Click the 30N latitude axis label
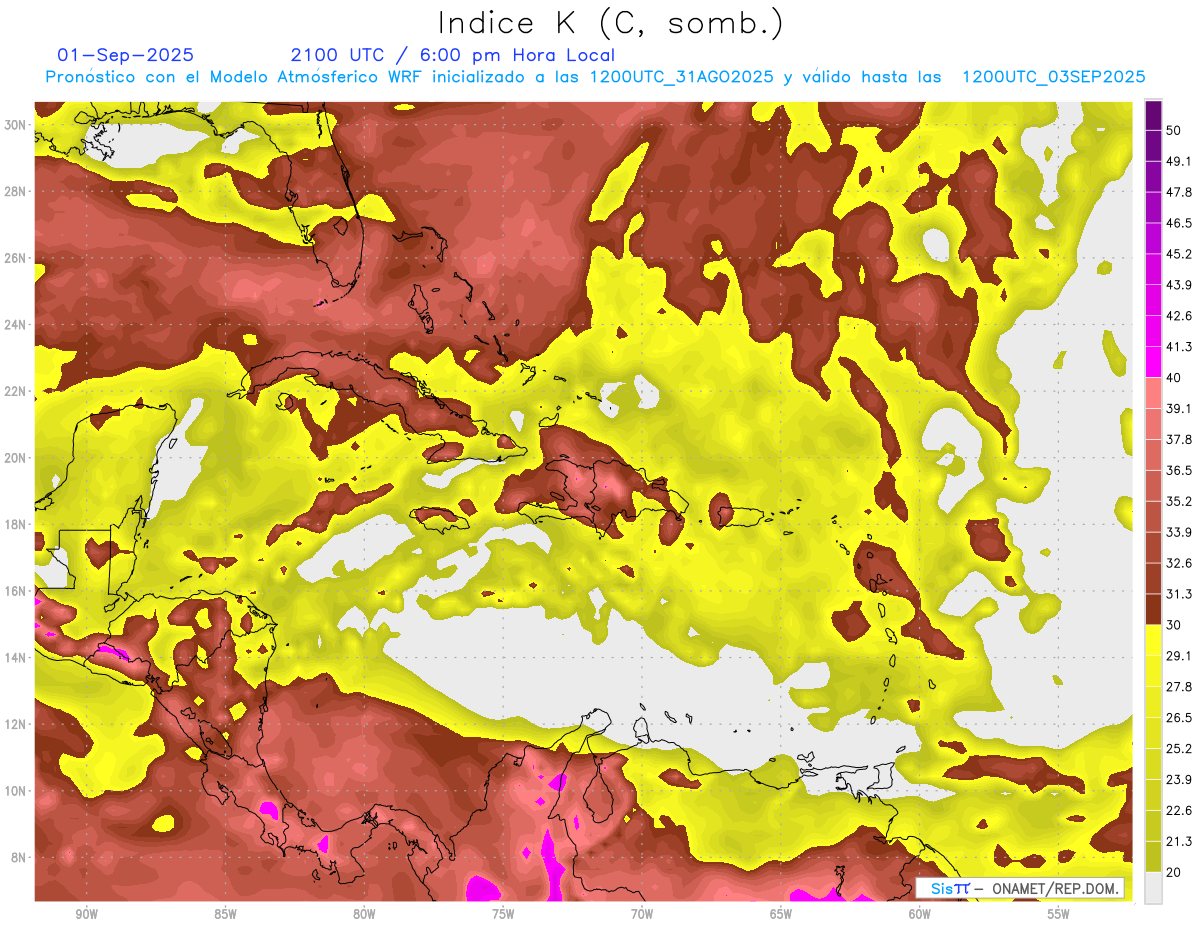The image size is (1200, 927). point(15,125)
